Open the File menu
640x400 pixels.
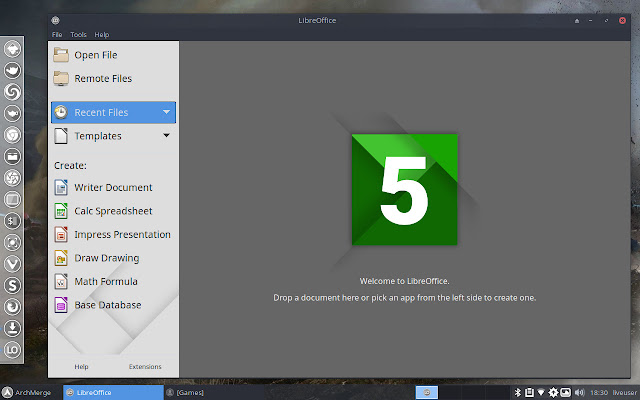[x=57, y=35]
